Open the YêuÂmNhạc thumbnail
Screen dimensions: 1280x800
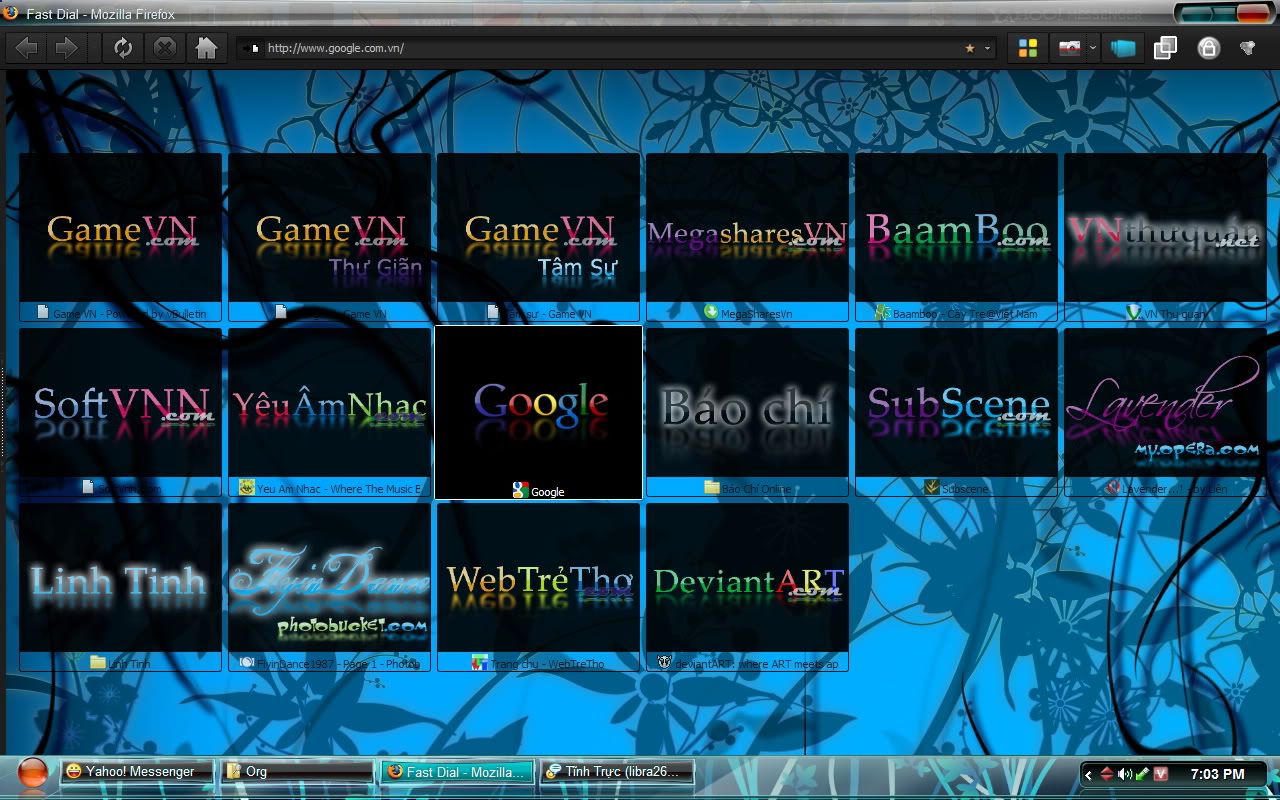[329, 403]
